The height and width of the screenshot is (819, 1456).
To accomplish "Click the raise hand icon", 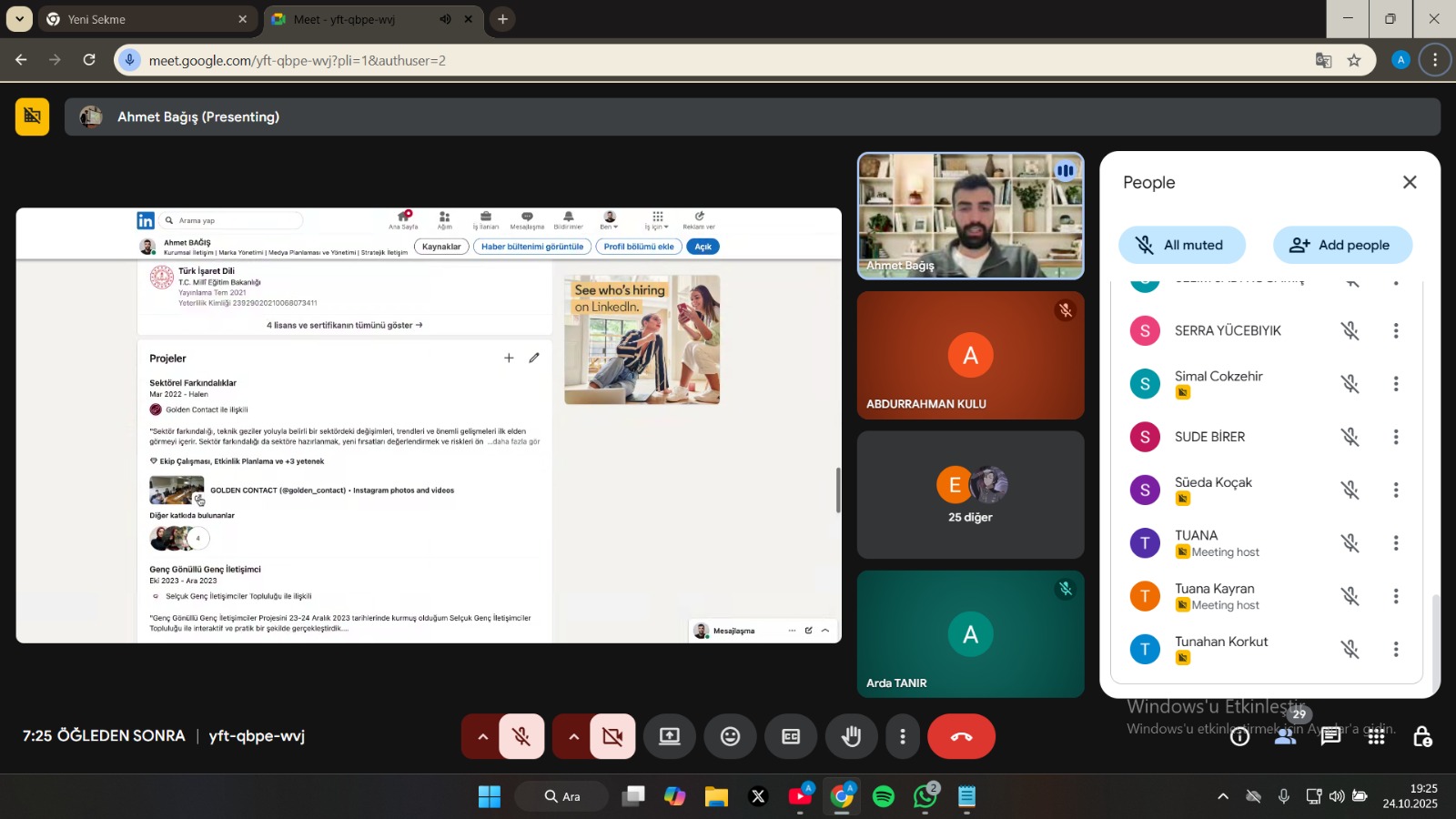I will (851, 737).
